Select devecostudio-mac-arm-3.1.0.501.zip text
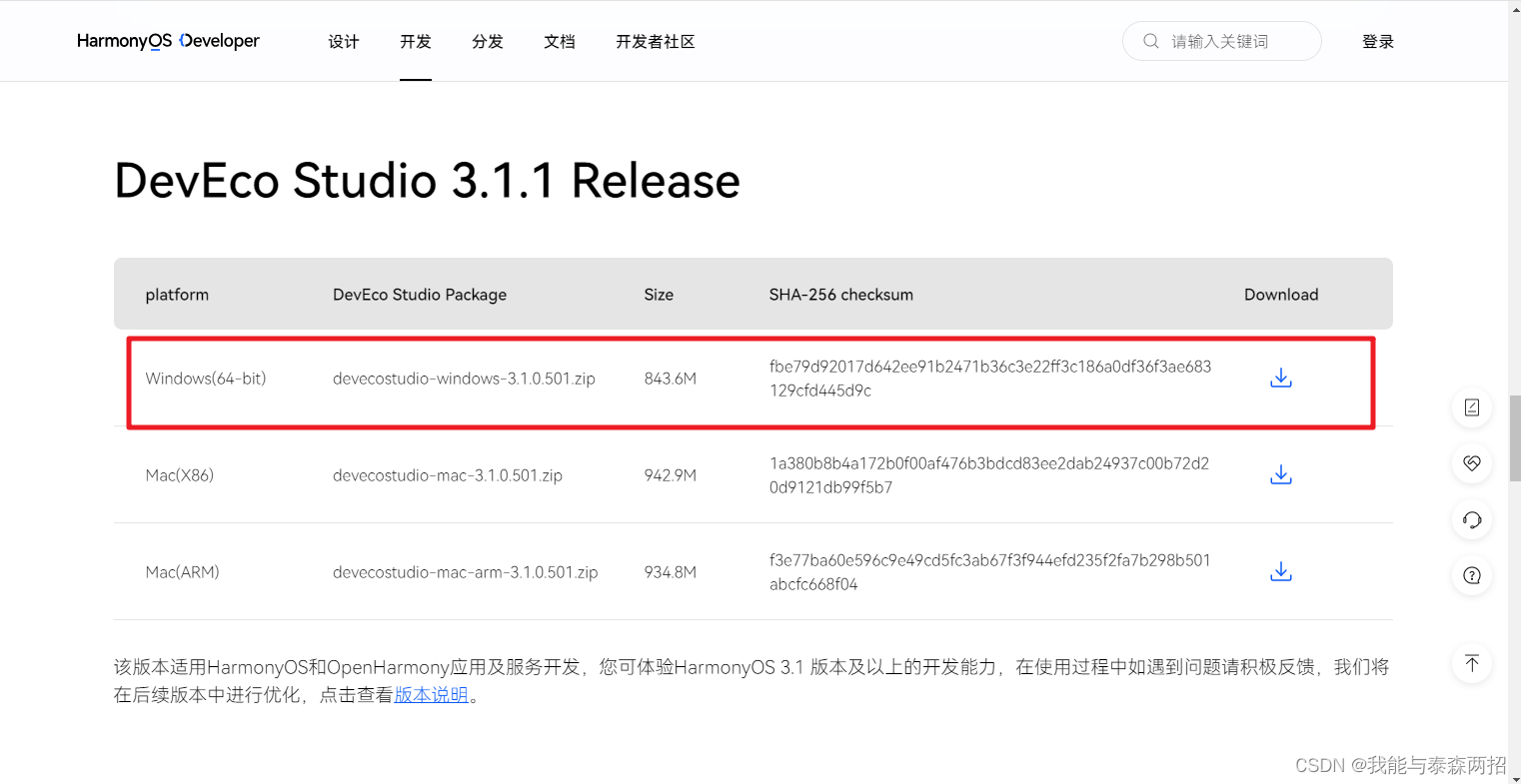The image size is (1521, 784). [x=466, y=572]
